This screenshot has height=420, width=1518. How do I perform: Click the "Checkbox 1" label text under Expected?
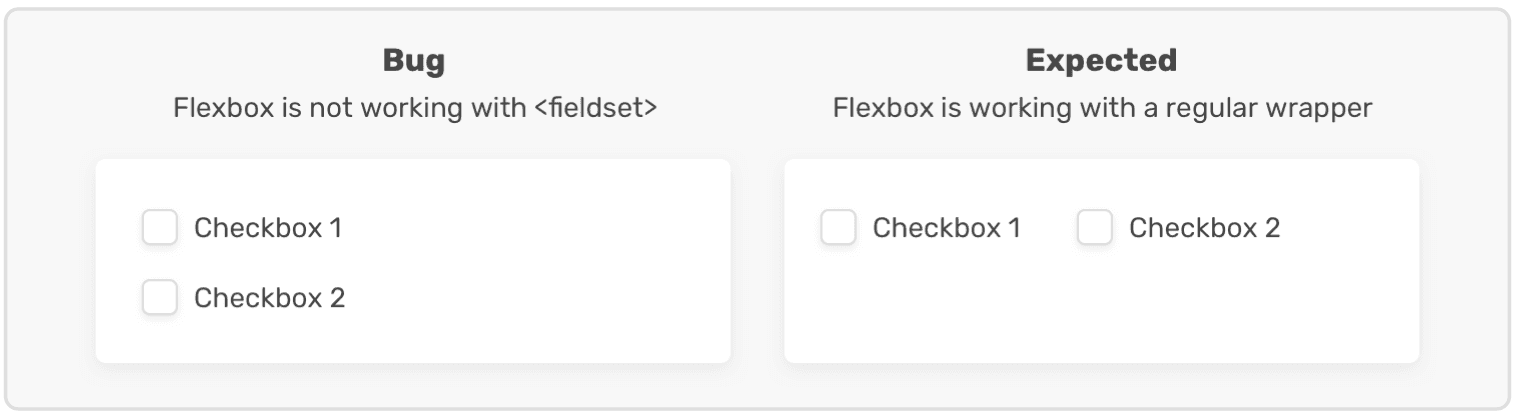tap(946, 228)
